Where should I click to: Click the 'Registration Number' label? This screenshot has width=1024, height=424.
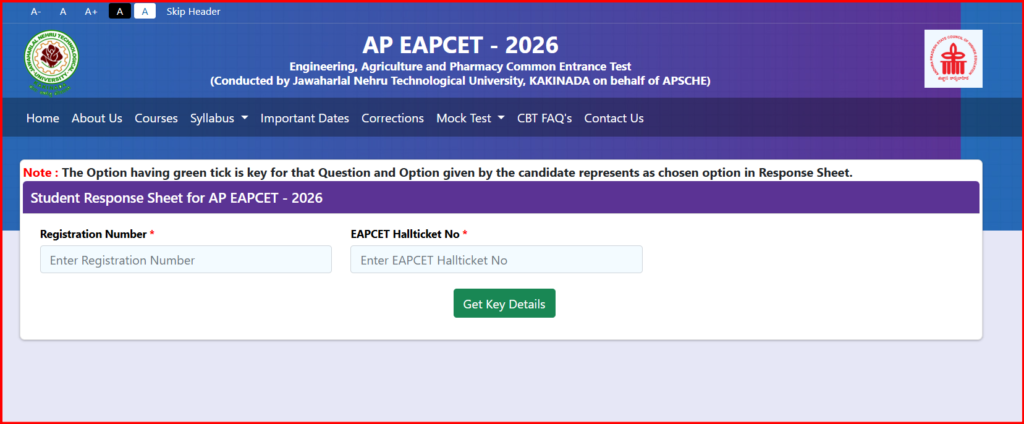click(x=94, y=234)
